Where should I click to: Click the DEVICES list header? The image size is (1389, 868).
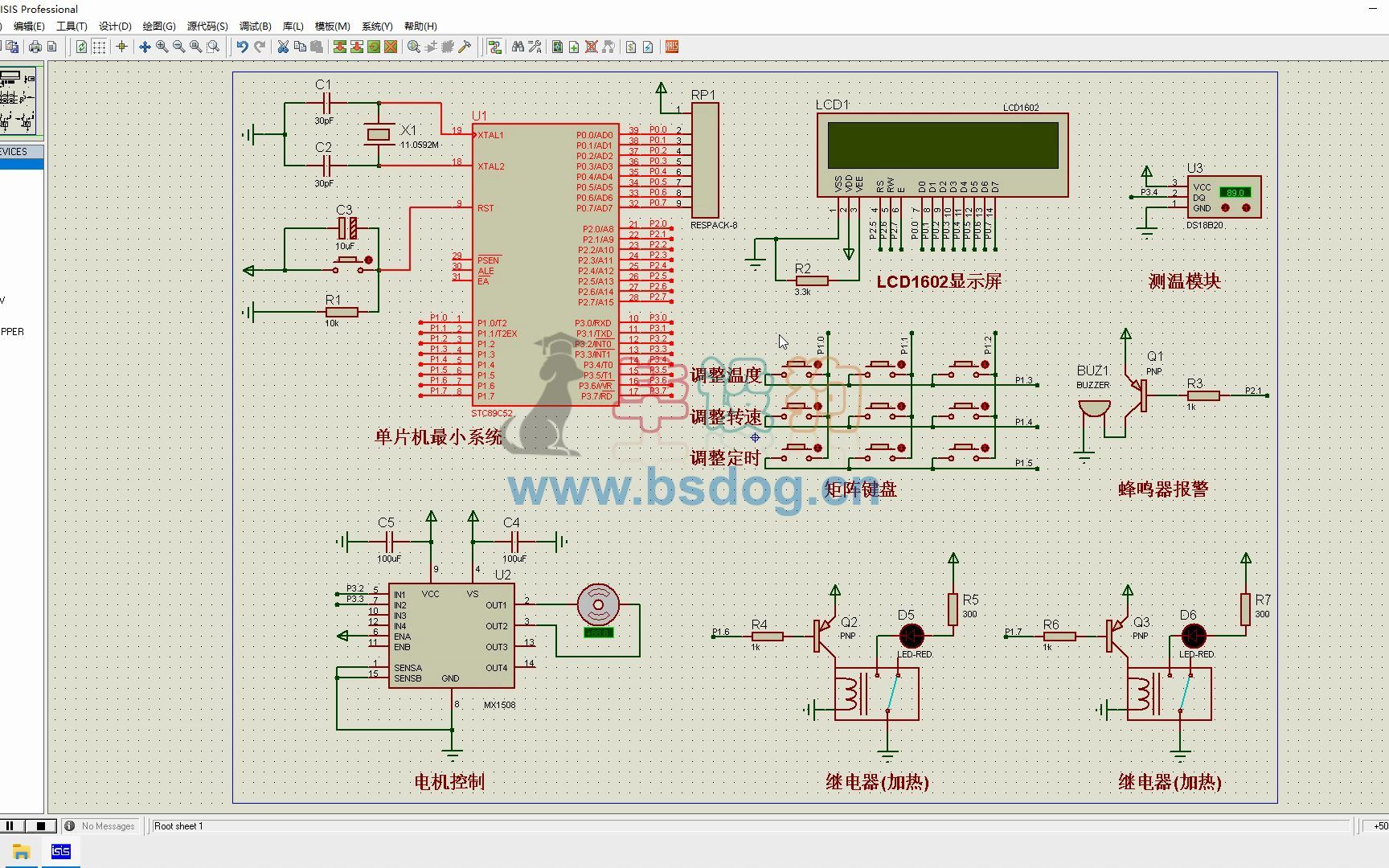21,151
